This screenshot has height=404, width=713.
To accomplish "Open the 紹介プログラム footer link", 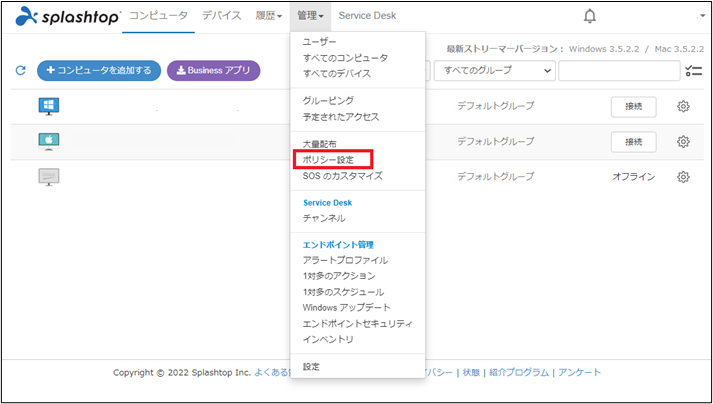I will [519, 373].
